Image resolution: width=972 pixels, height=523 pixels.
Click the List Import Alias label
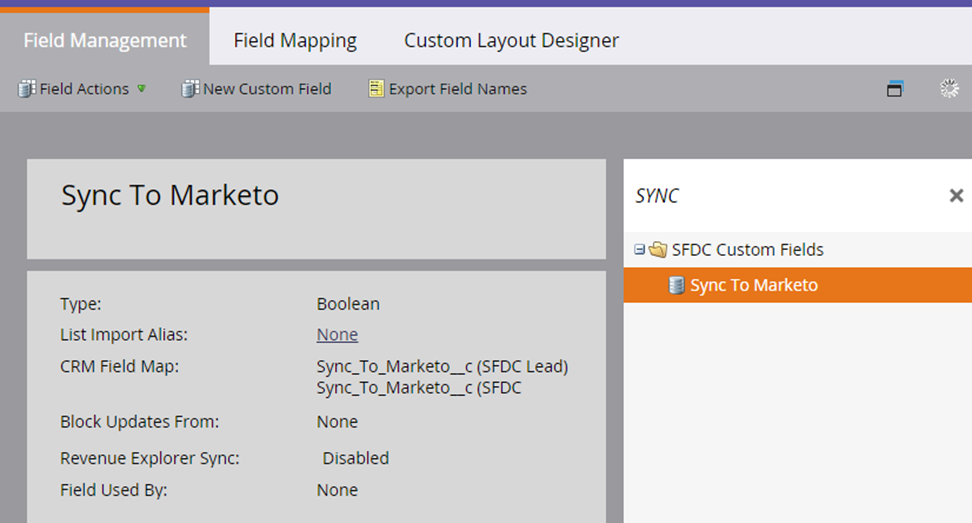123,335
